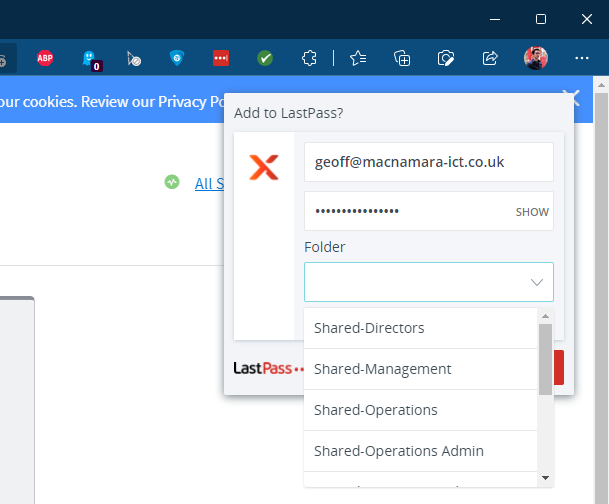Image resolution: width=609 pixels, height=504 pixels.
Task: Open the Favorites list
Action: [358, 58]
